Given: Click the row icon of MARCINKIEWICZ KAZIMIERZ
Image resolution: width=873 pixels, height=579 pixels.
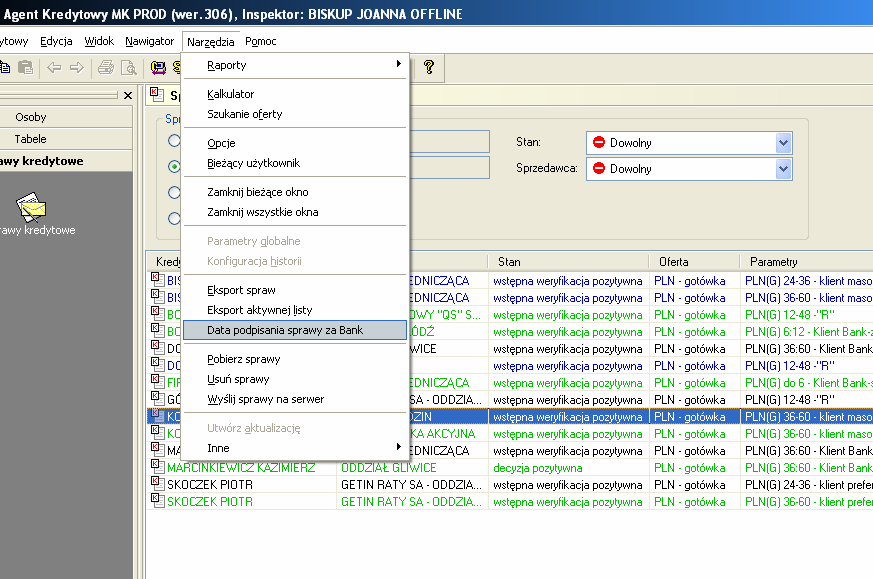Looking at the screenshot, I should (157, 466).
